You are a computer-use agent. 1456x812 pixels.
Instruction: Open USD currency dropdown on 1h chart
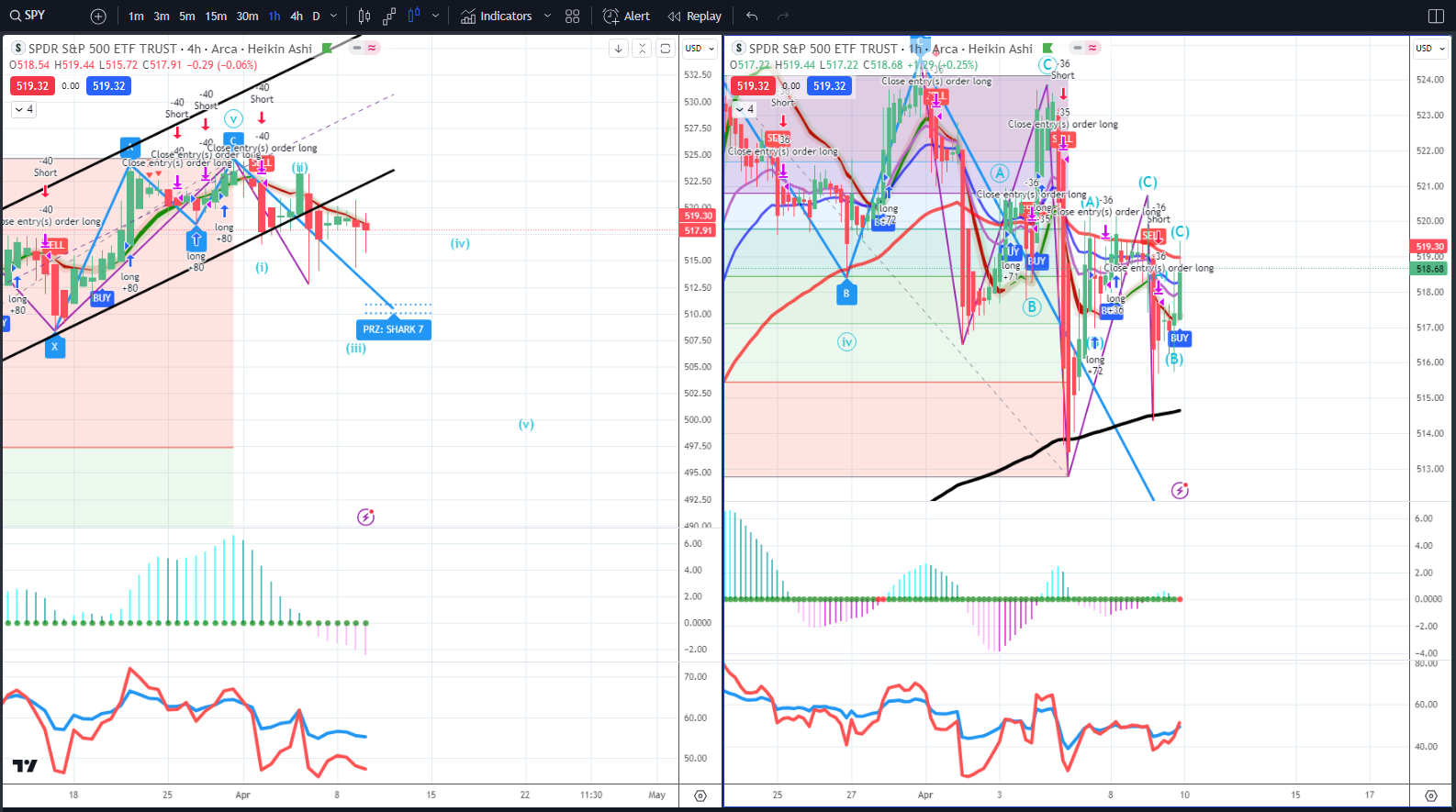[1429, 49]
